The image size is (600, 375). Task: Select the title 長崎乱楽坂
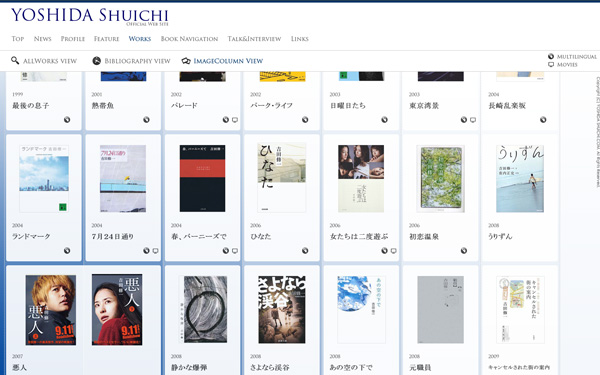(x=507, y=106)
